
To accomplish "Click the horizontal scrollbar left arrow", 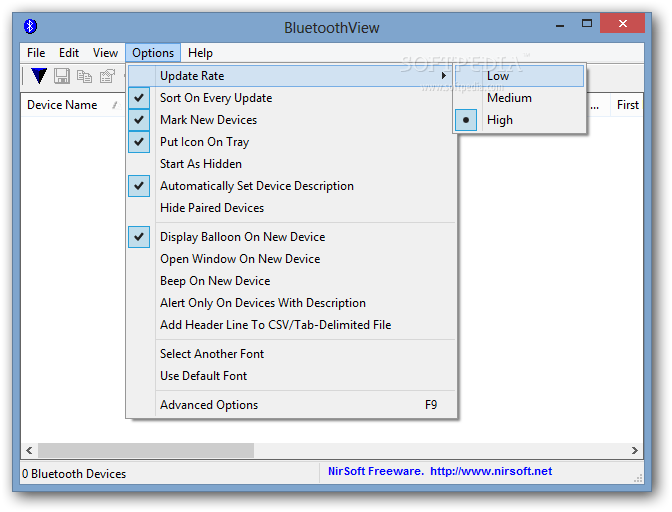I will coord(29,450).
